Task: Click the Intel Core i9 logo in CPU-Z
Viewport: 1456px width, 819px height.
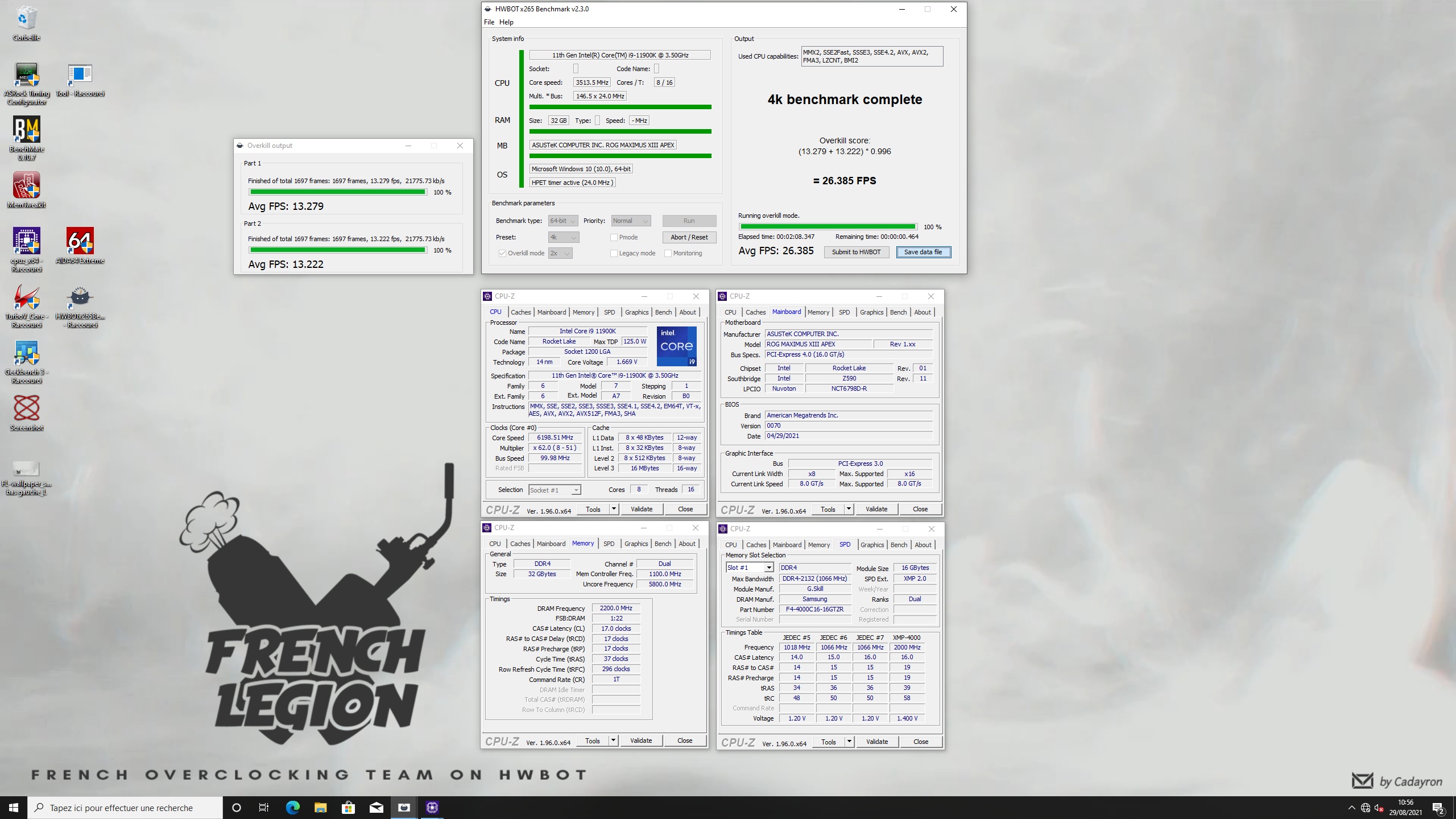Action: [x=676, y=346]
